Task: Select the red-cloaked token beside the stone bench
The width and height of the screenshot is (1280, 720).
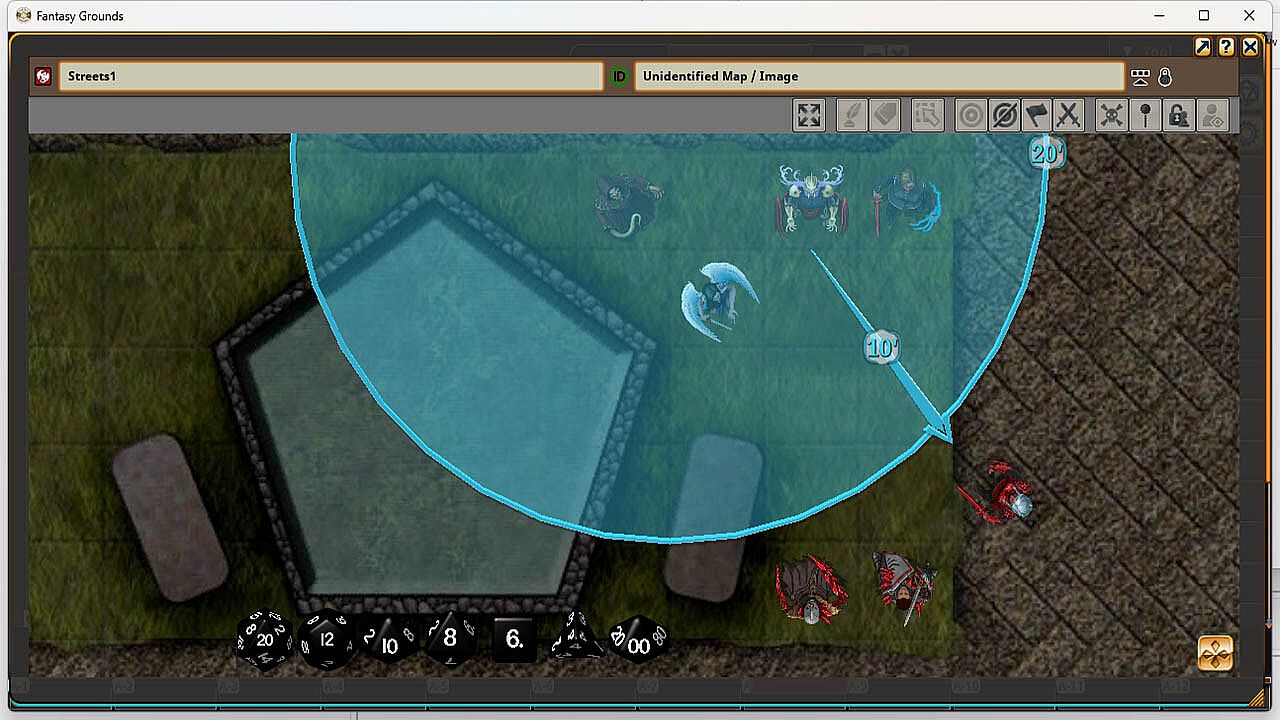Action: pos(811,590)
